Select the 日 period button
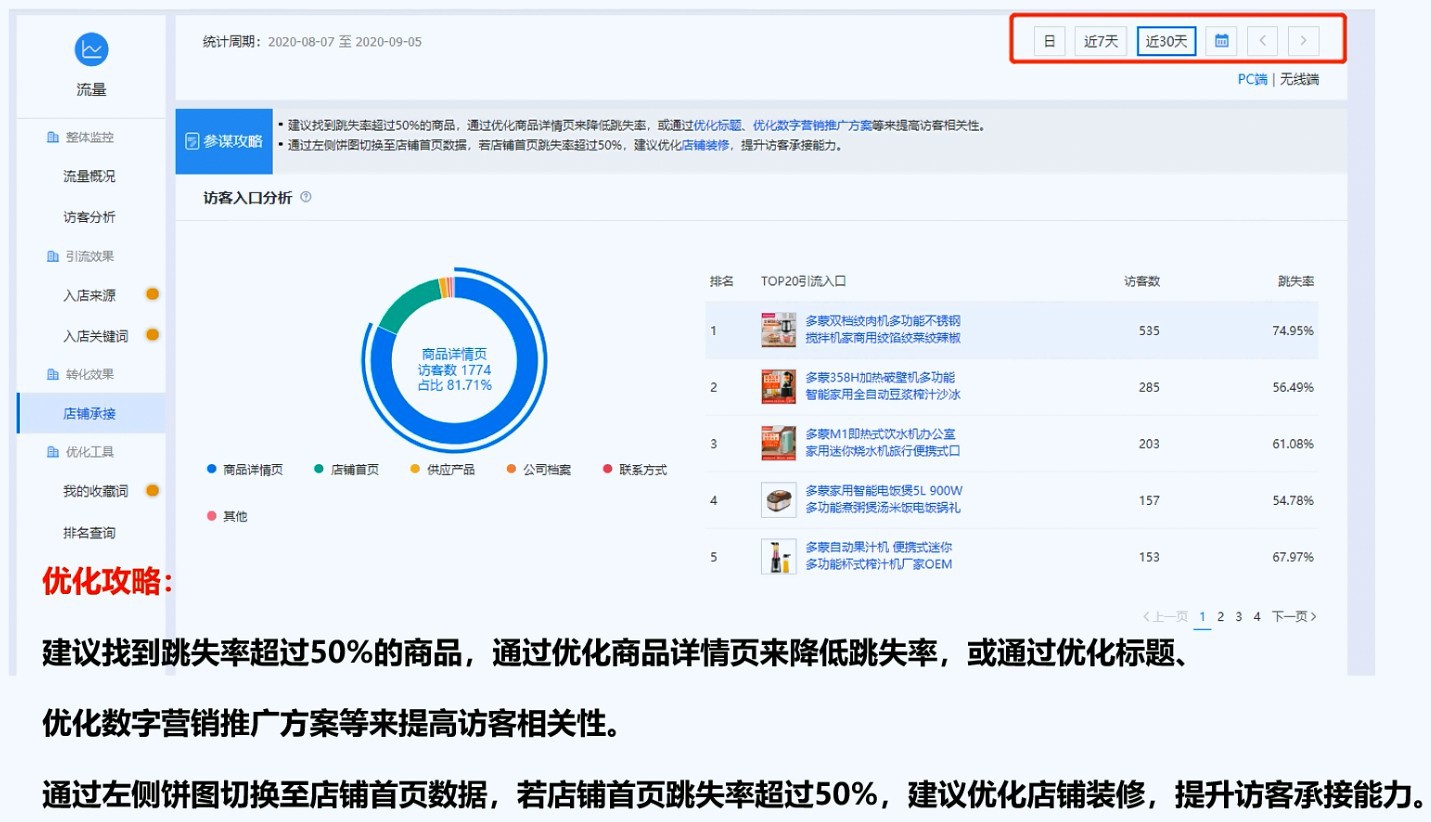Screen dimensions: 1431x822 [1049, 41]
